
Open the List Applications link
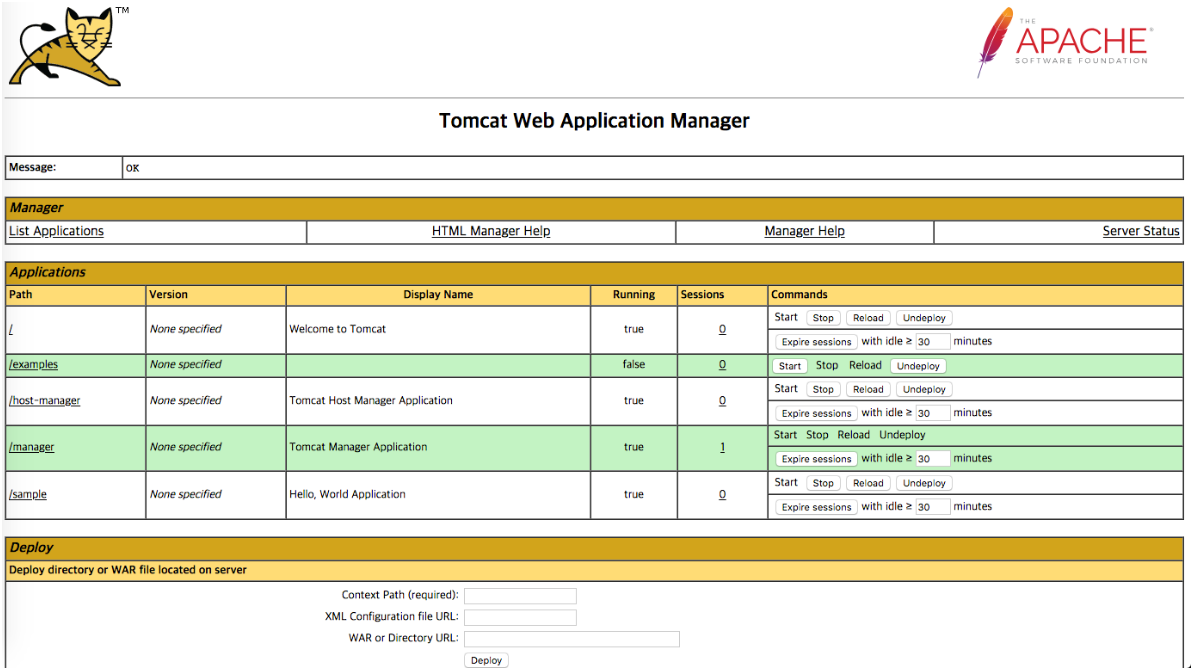pos(56,231)
